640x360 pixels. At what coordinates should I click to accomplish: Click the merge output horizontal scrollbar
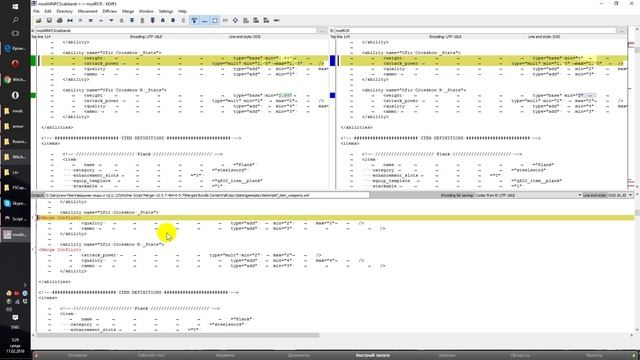click(x=178, y=335)
